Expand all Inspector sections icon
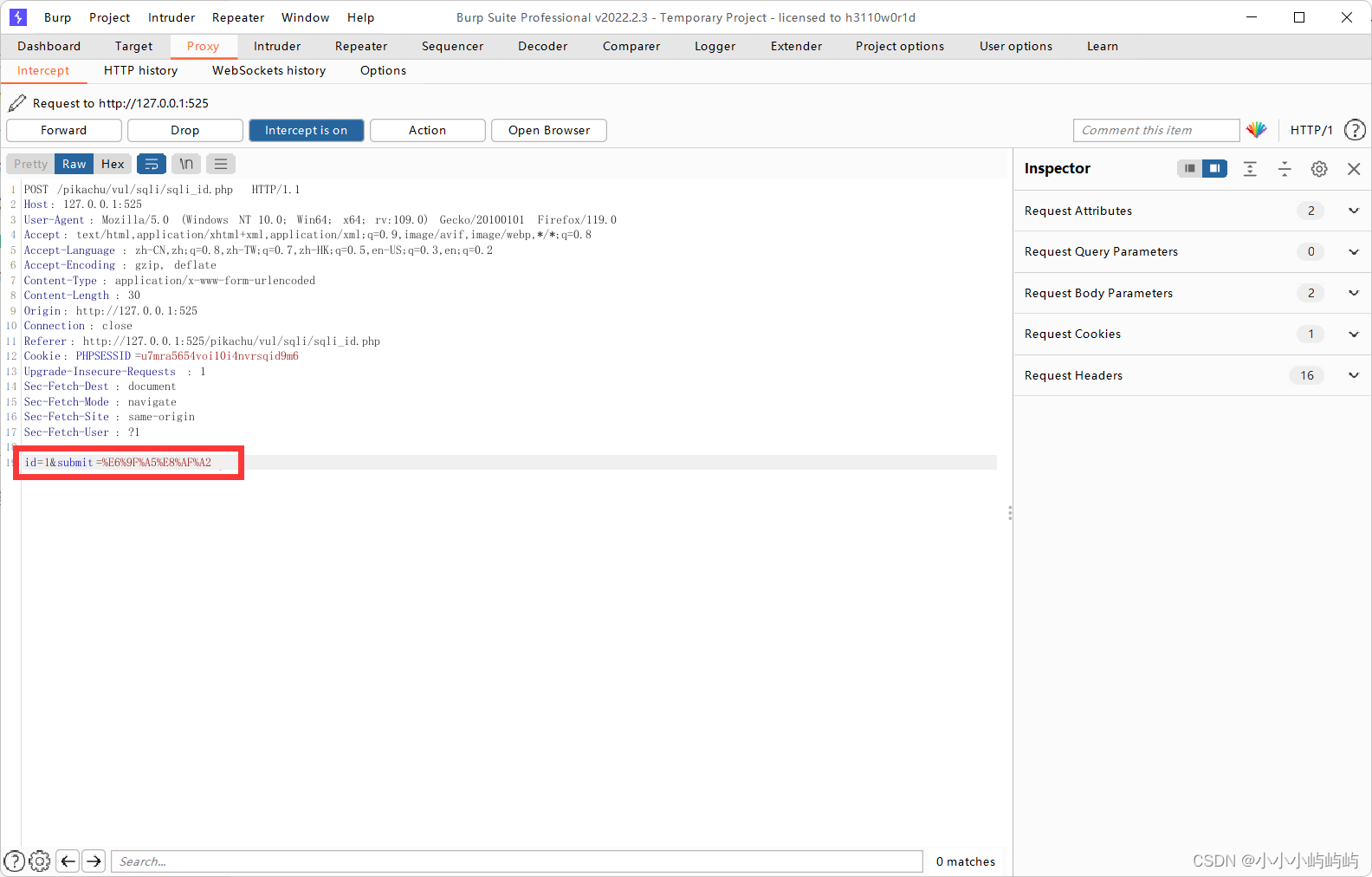Screen dimensions: 1372x877 (1250, 169)
